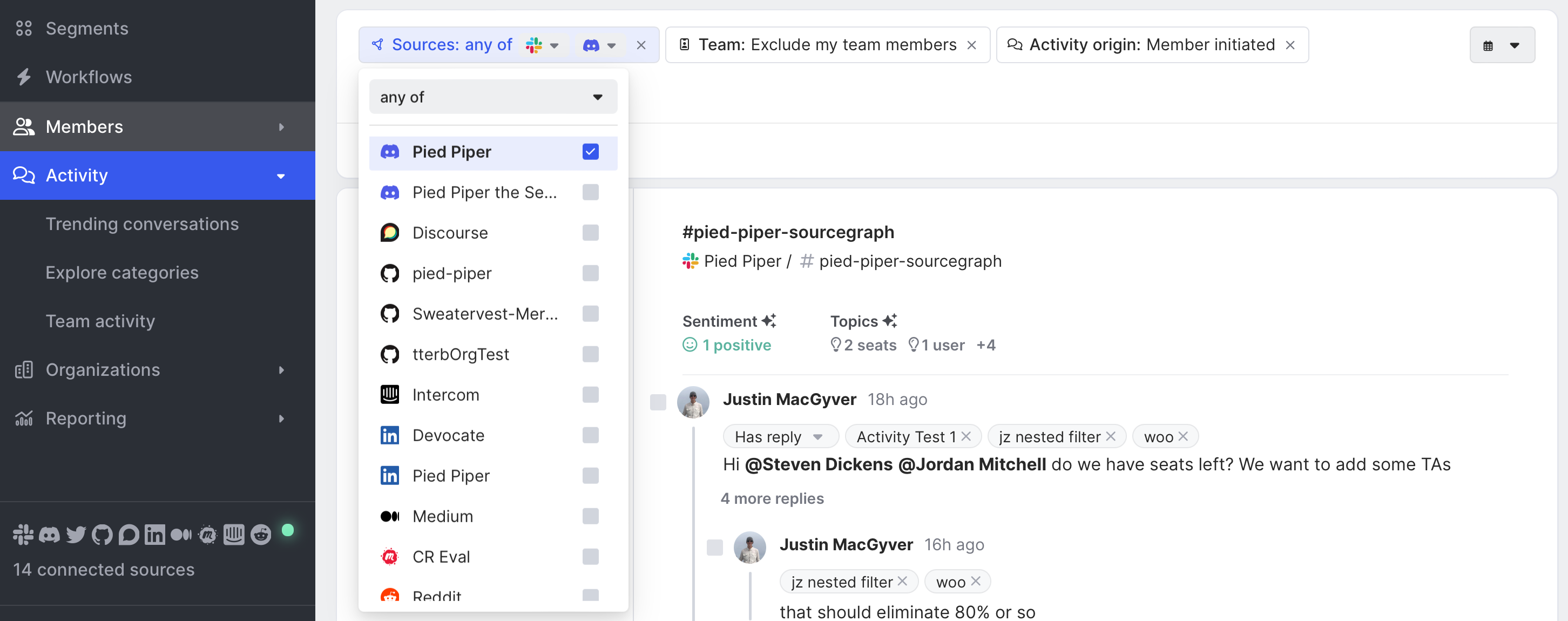
Task: Check the Intercom source checkbox
Action: (591, 395)
